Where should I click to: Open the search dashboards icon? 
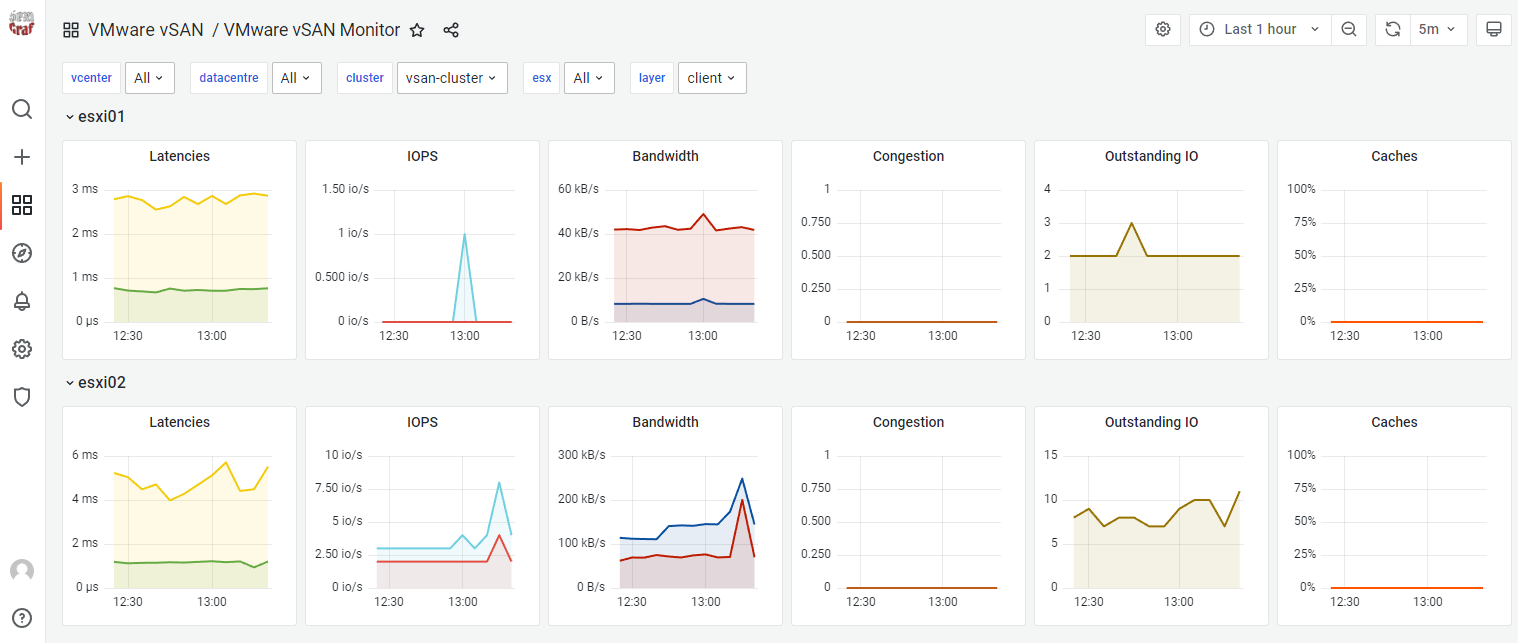pyautogui.click(x=22, y=109)
